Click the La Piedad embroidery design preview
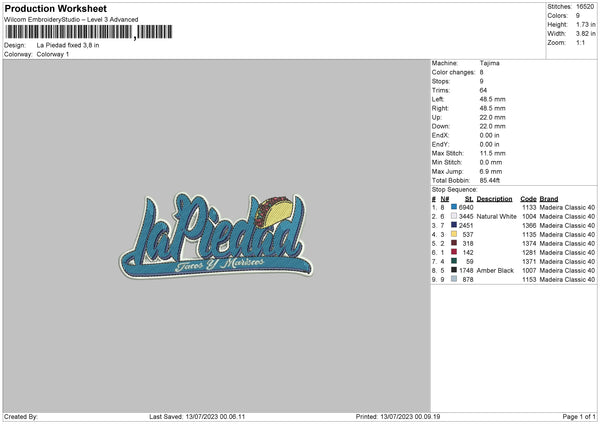Screen dimensions: 600x424 (216, 235)
